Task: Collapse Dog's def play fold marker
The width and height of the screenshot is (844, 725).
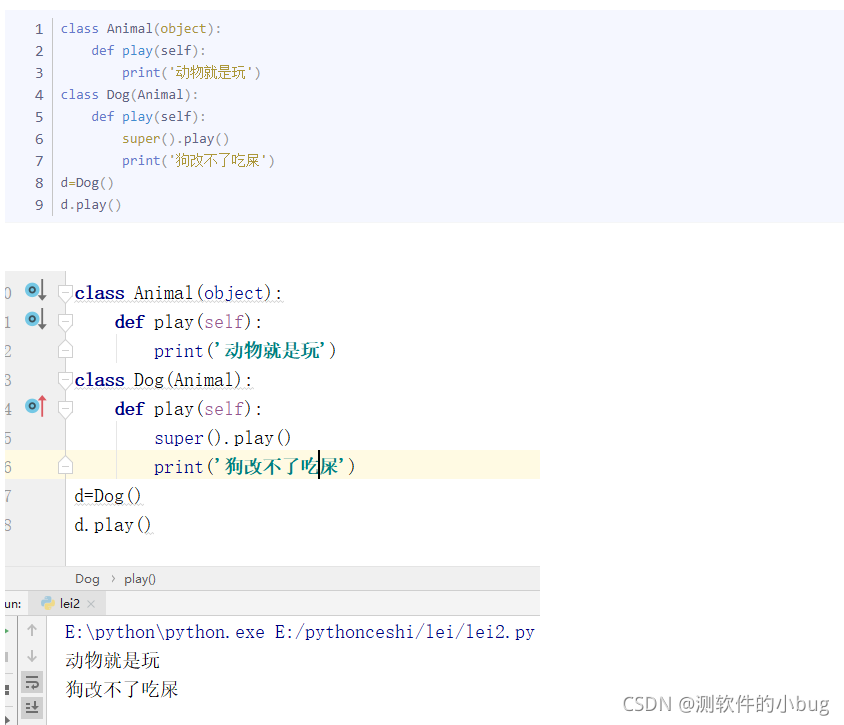Action: coord(66,409)
